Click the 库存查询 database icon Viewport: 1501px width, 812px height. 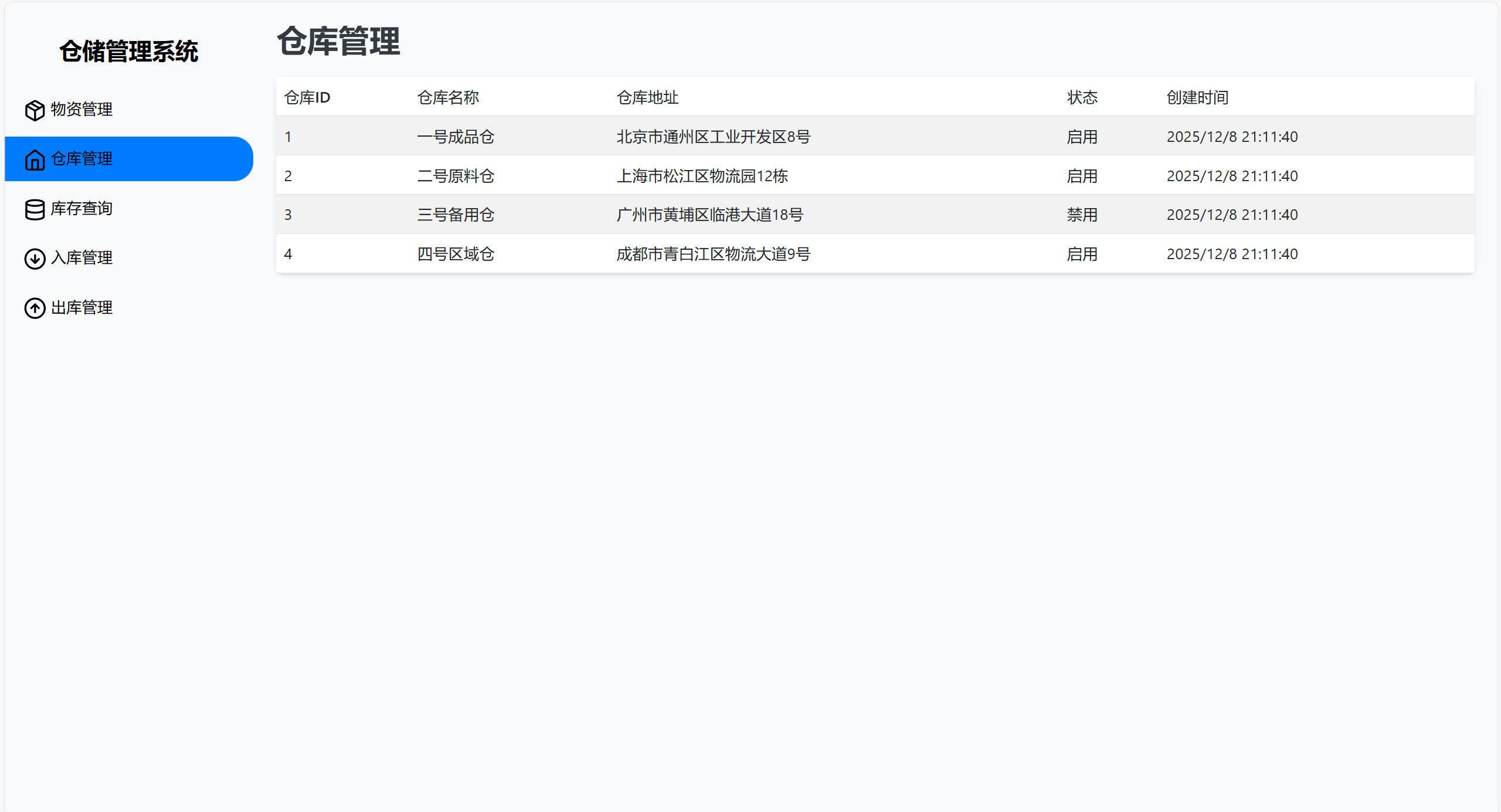pos(34,209)
